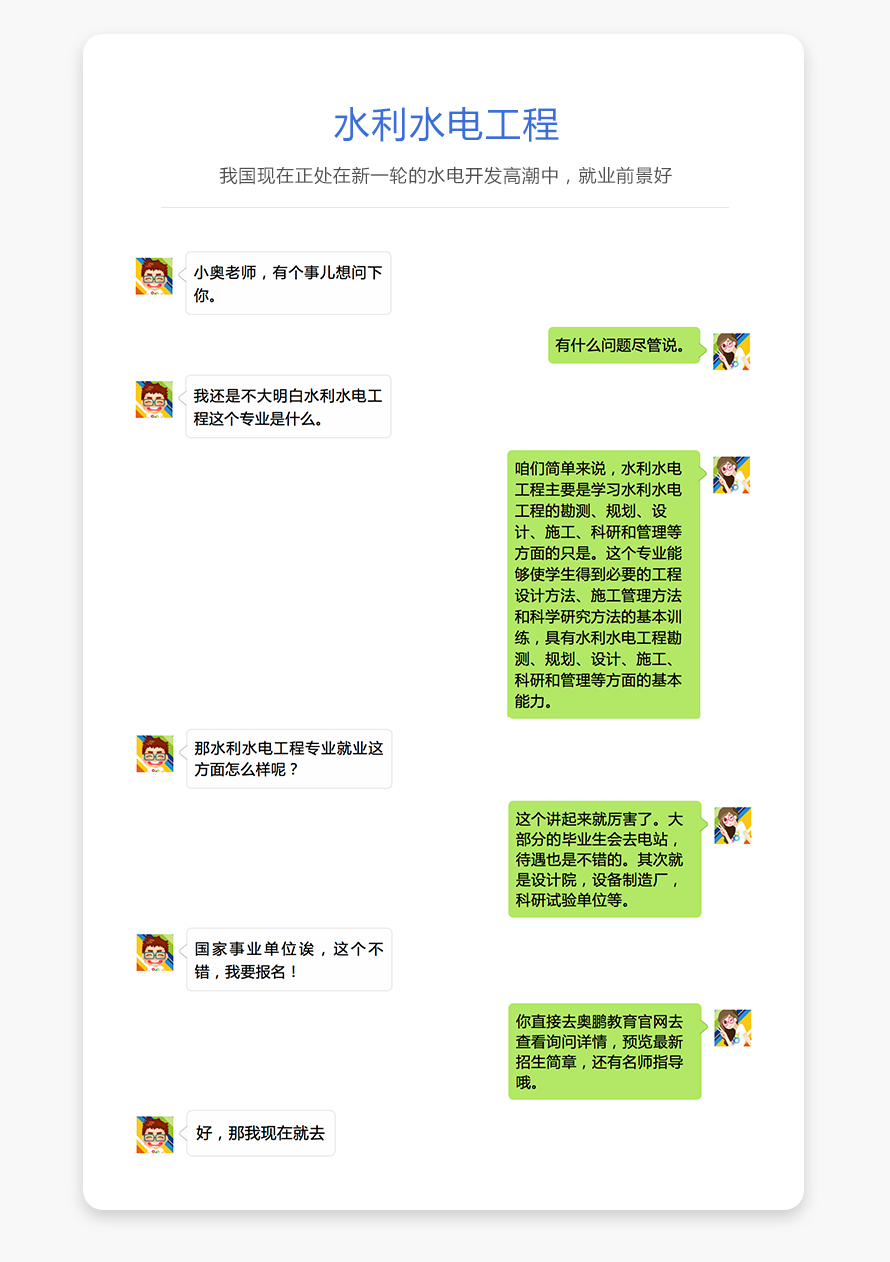Click the student avatar beside '那水利水电工程专业就业这方面怎么样呢'
Image resolution: width=890 pixels, height=1262 pixels.
[x=155, y=753]
